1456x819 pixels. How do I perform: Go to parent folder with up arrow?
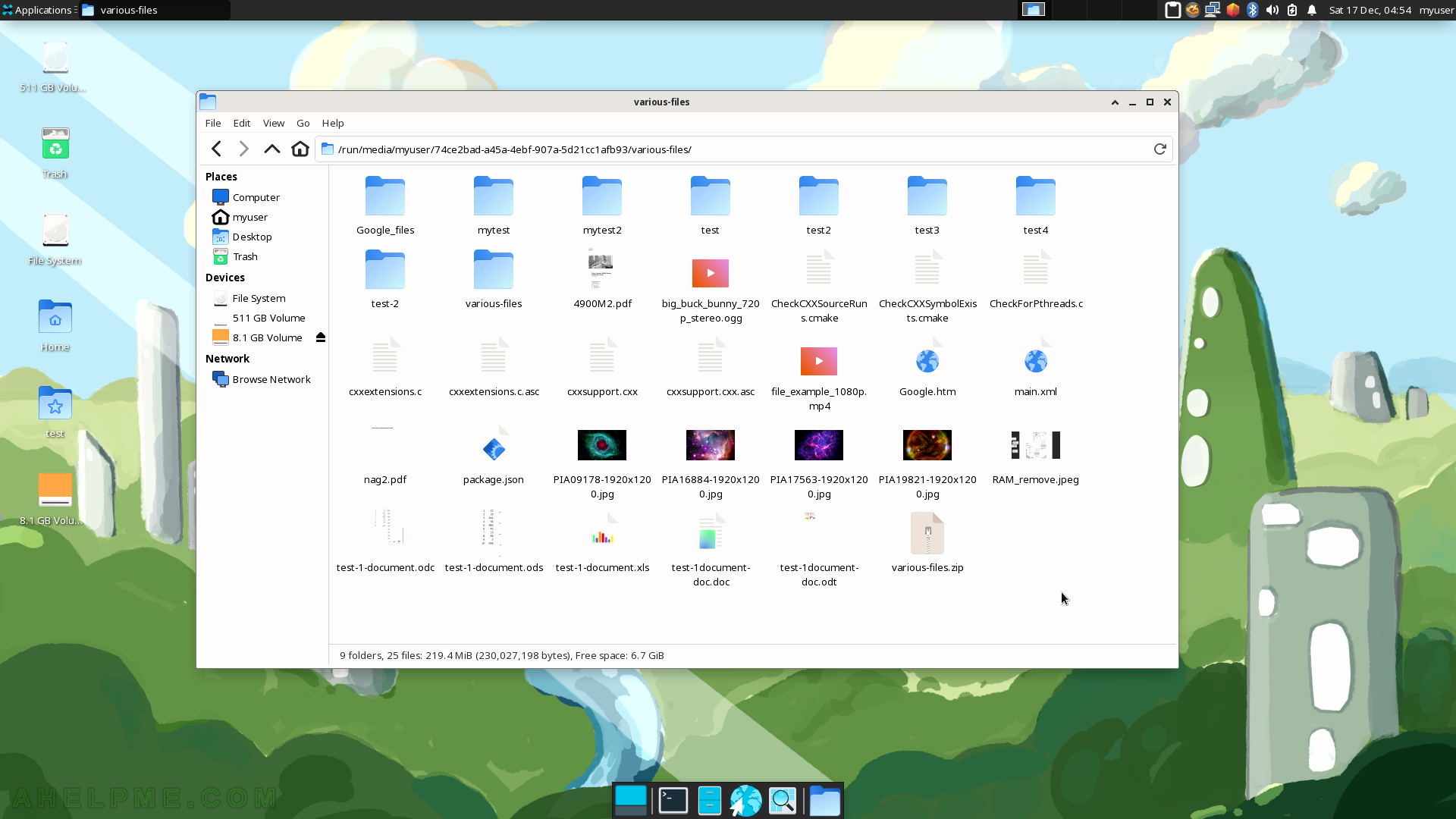(271, 149)
